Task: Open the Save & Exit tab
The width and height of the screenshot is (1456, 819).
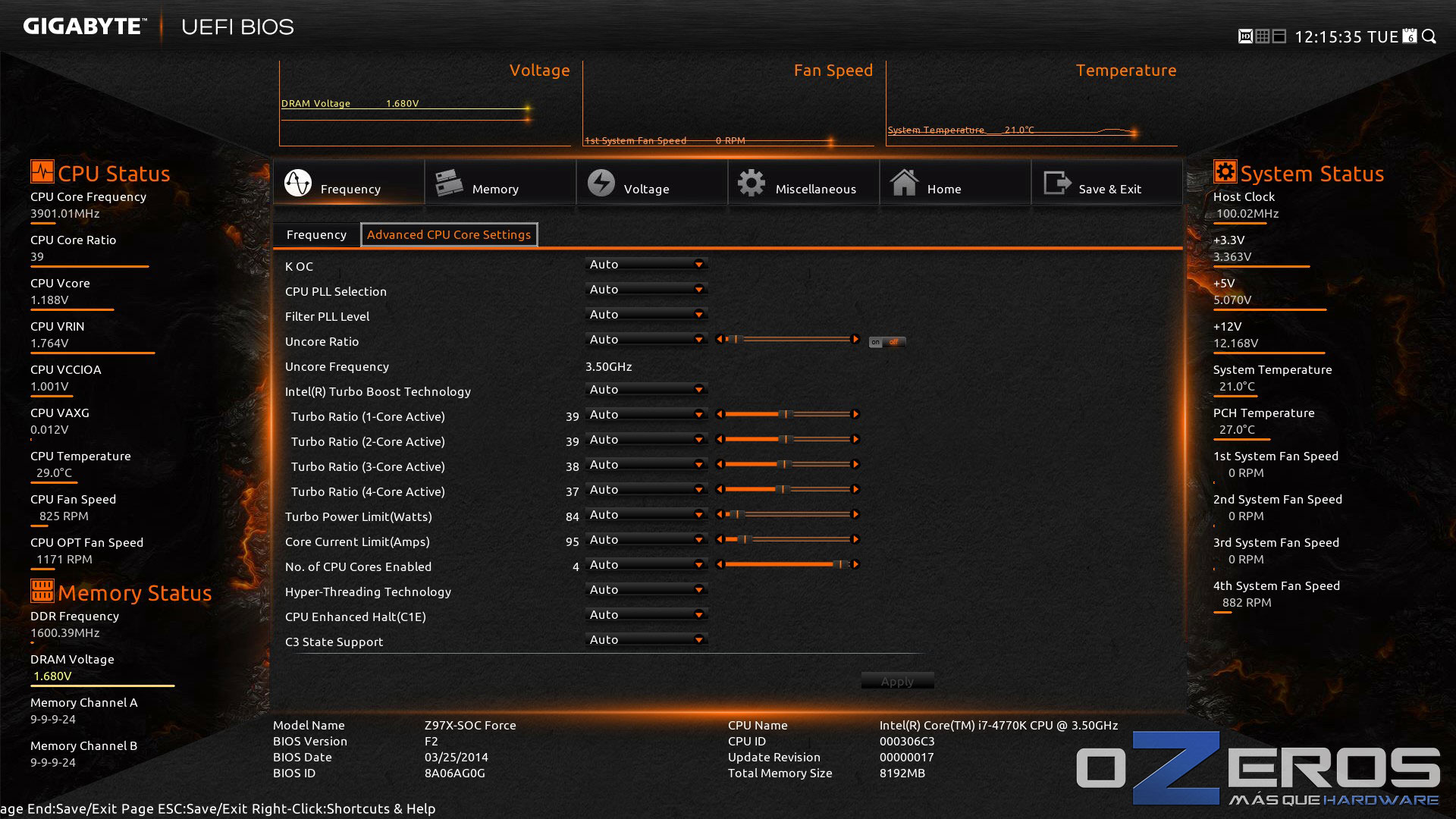Action: (x=1107, y=183)
